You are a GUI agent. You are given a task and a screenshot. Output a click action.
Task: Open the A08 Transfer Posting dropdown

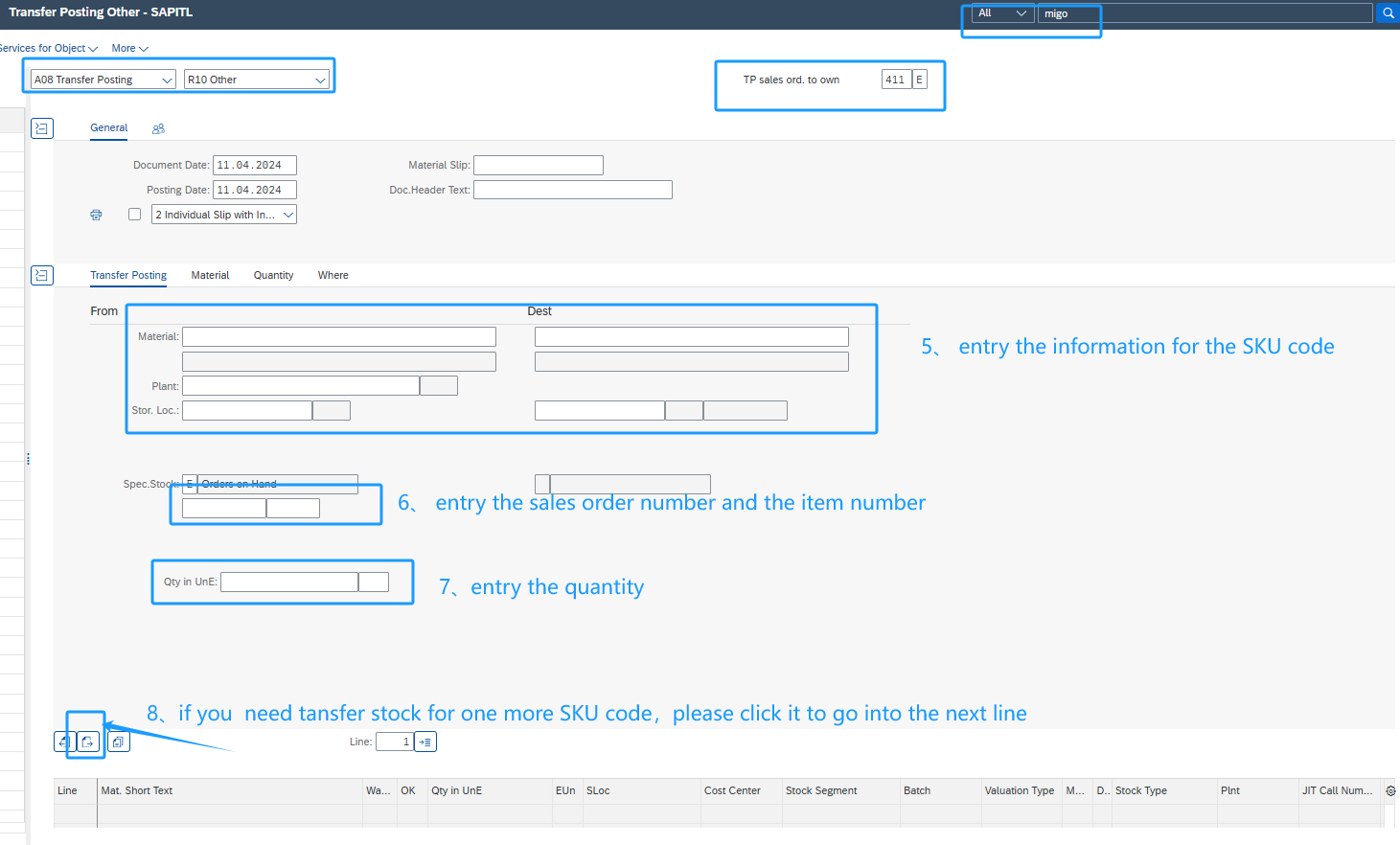click(x=103, y=80)
